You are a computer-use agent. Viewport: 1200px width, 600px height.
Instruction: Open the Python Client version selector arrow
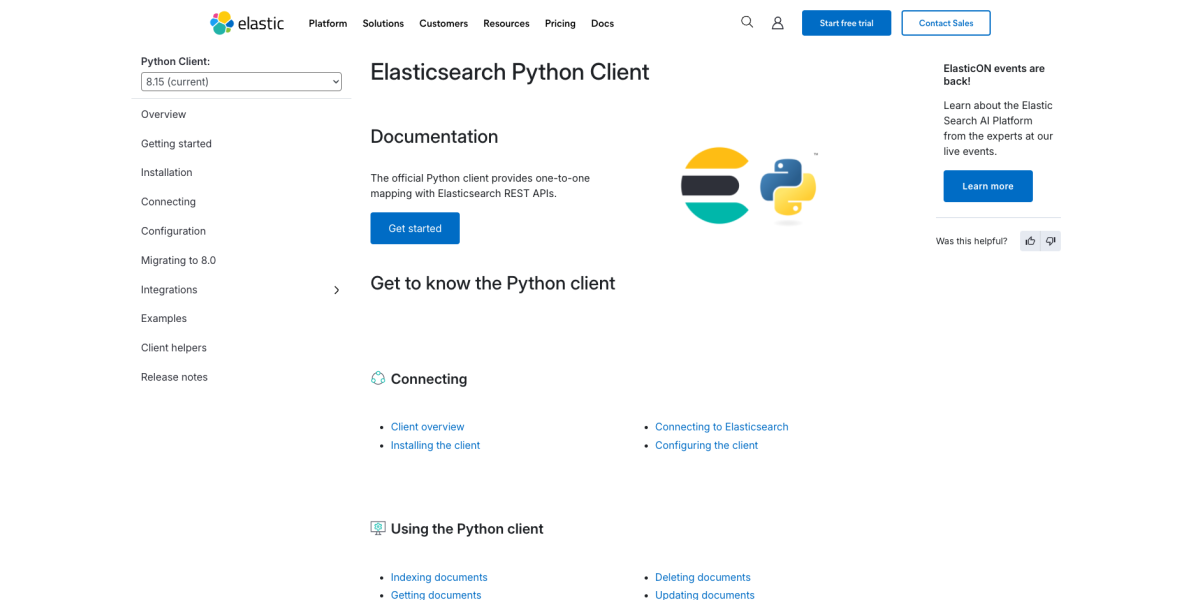[x=334, y=81]
